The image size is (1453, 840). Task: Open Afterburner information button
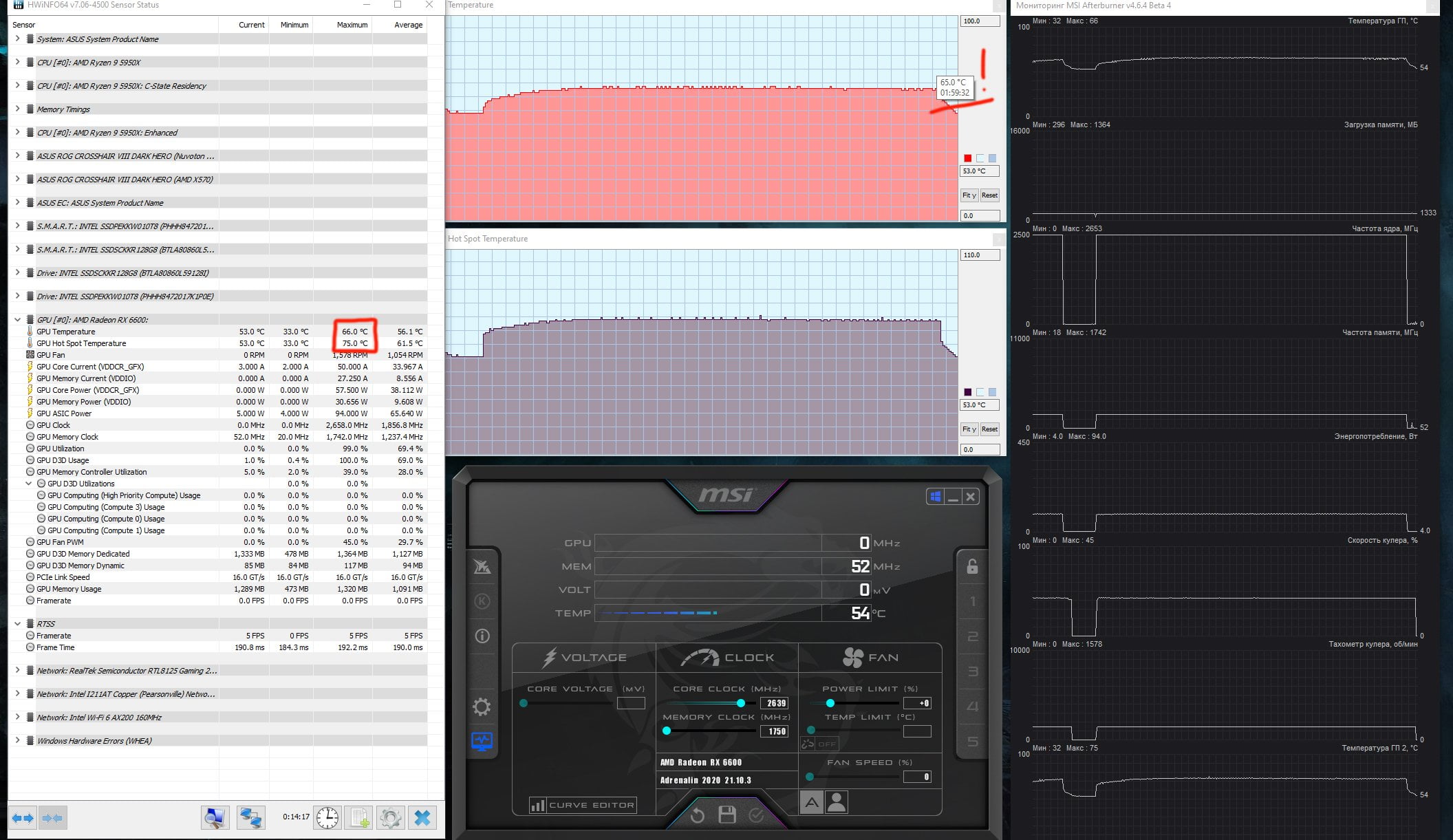pyautogui.click(x=482, y=636)
